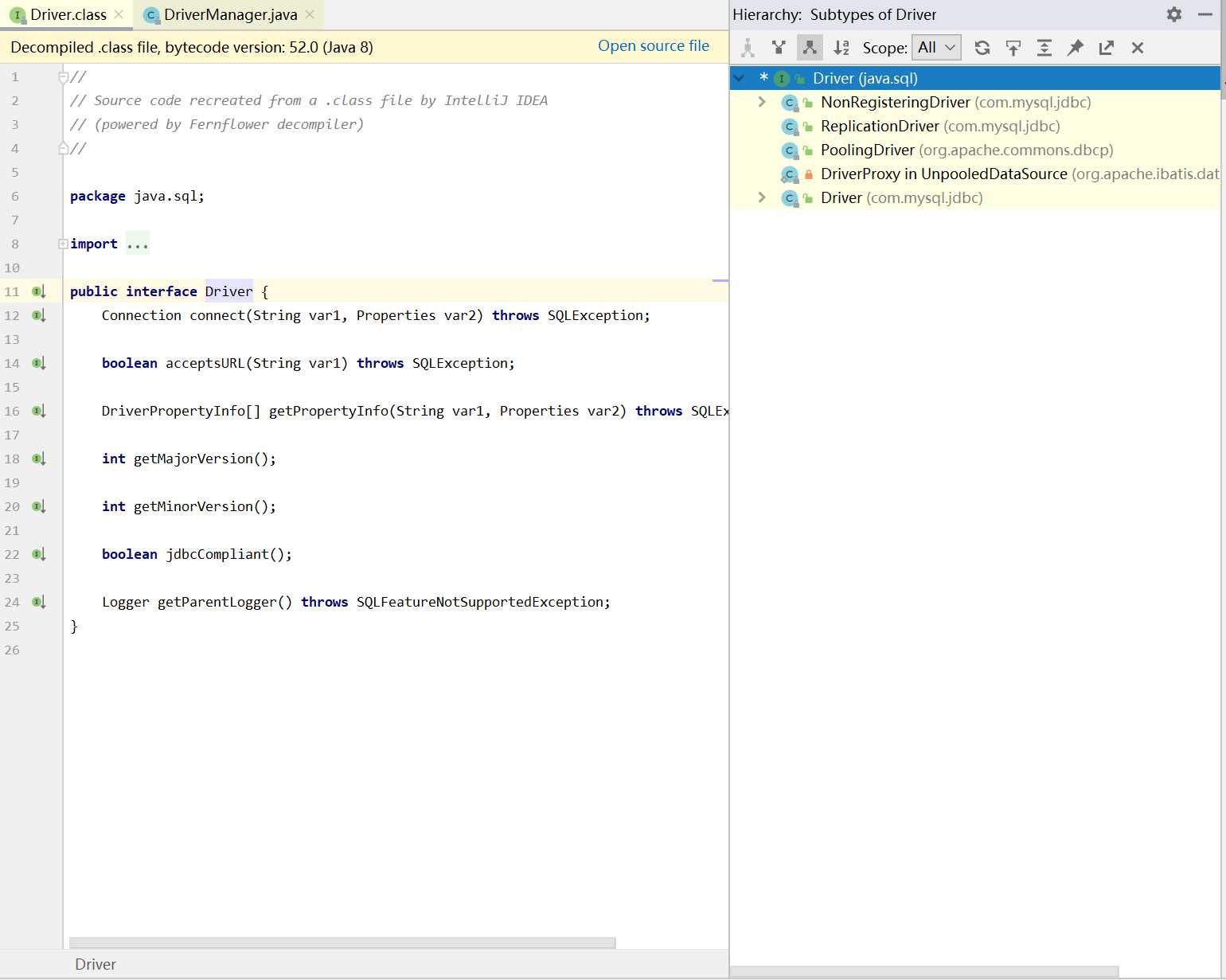Open hierarchy settings gear
This screenshot has width=1226, height=980.
click(x=1174, y=14)
